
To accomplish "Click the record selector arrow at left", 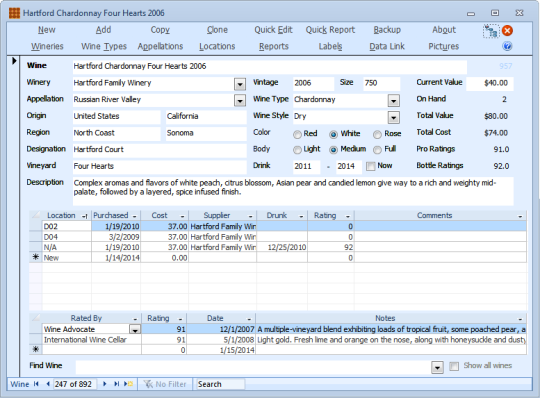I will [14, 61].
